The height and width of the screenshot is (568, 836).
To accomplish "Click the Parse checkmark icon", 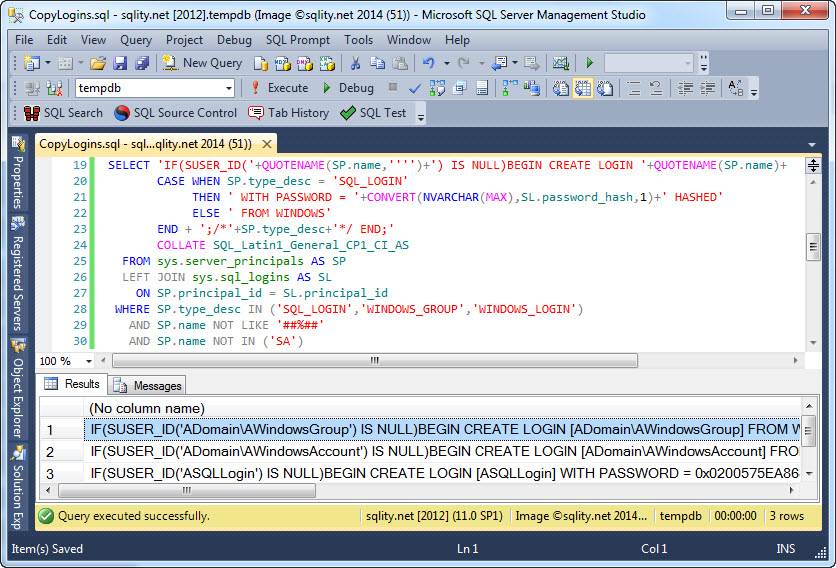I will pos(415,88).
